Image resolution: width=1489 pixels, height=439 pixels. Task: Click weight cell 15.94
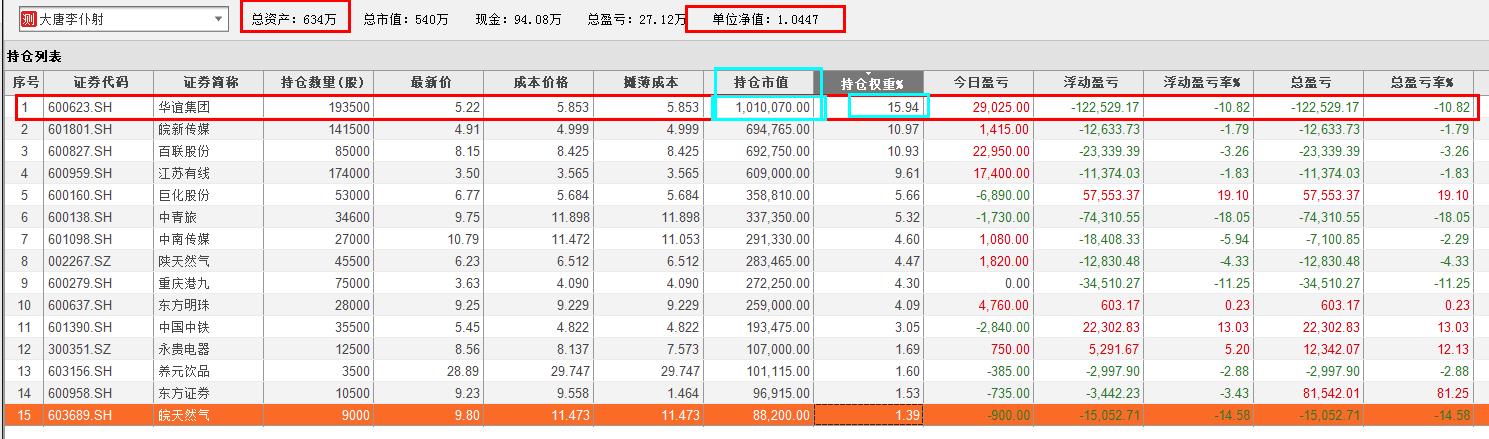click(903, 106)
